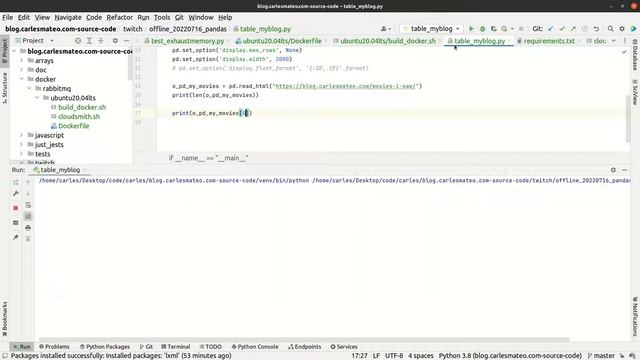Rerun table_myblog from the Run panel

(x=16, y=182)
